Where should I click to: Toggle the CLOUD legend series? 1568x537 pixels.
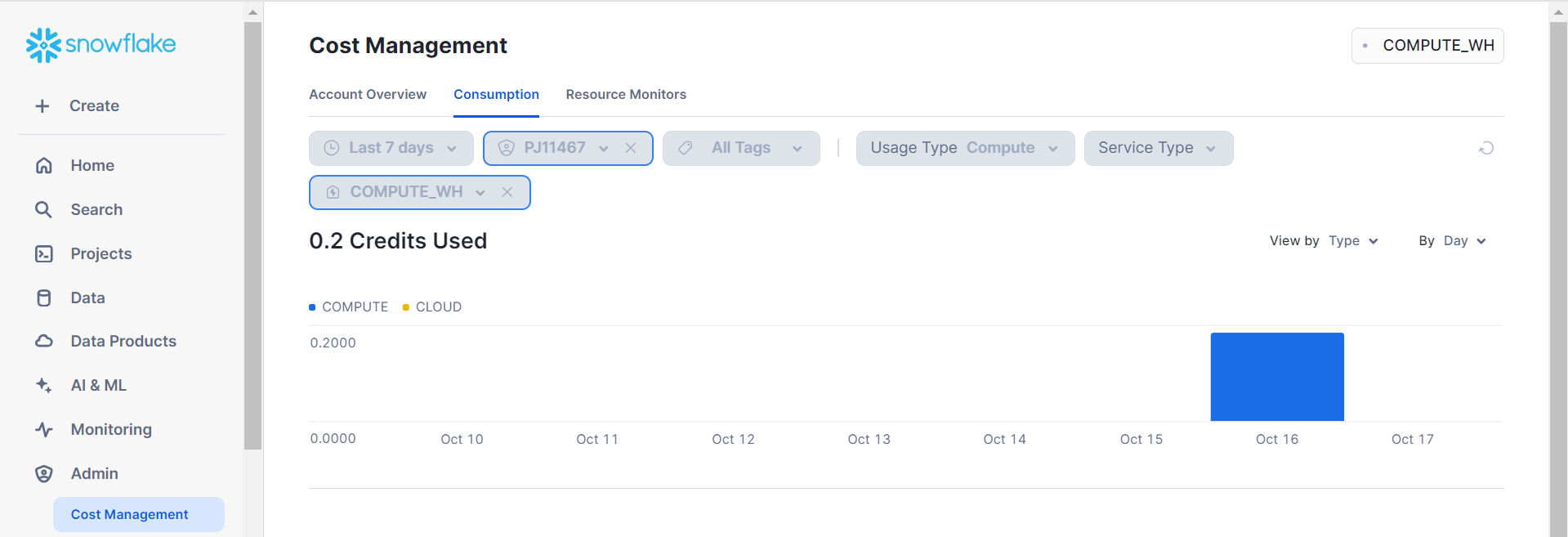tap(432, 307)
